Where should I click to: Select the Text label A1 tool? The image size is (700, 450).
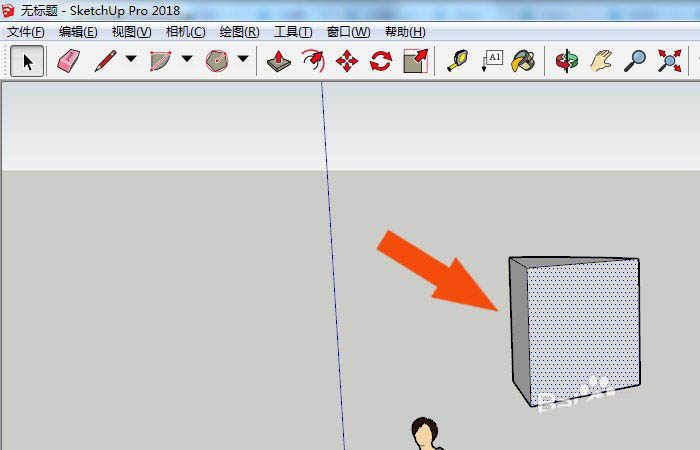(x=492, y=61)
